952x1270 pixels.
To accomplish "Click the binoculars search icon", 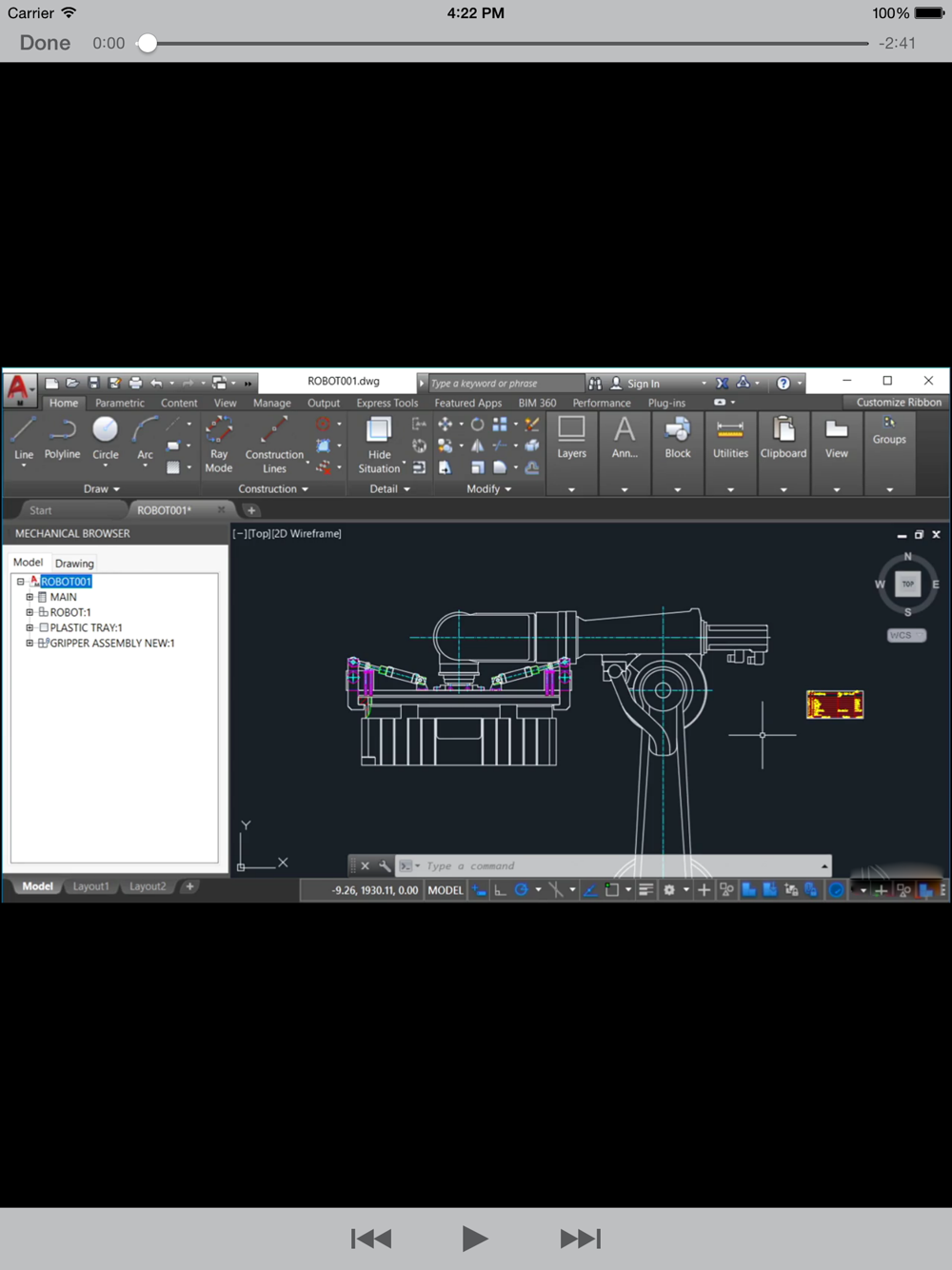I will pyautogui.click(x=595, y=383).
